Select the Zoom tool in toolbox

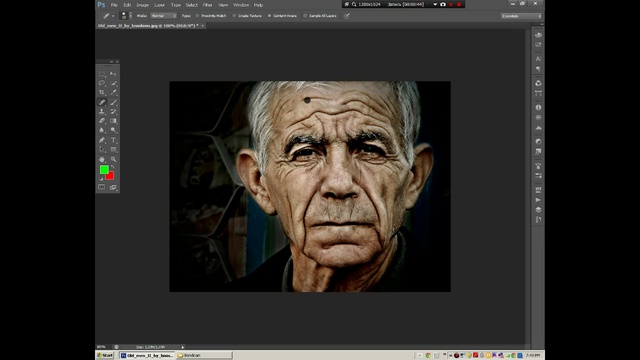pyautogui.click(x=113, y=159)
